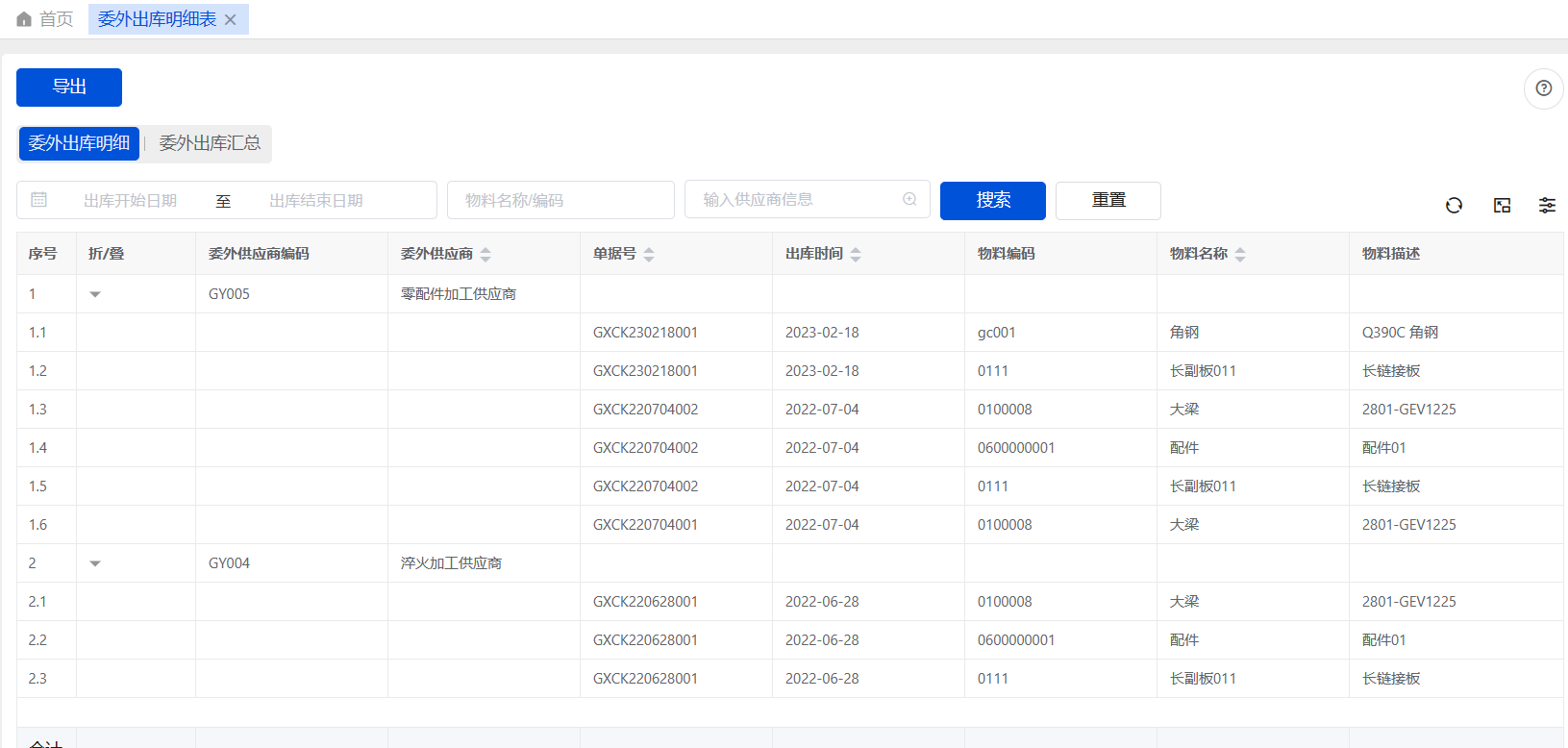Click GXCK230218001 in row 1.1

pyautogui.click(x=645, y=333)
